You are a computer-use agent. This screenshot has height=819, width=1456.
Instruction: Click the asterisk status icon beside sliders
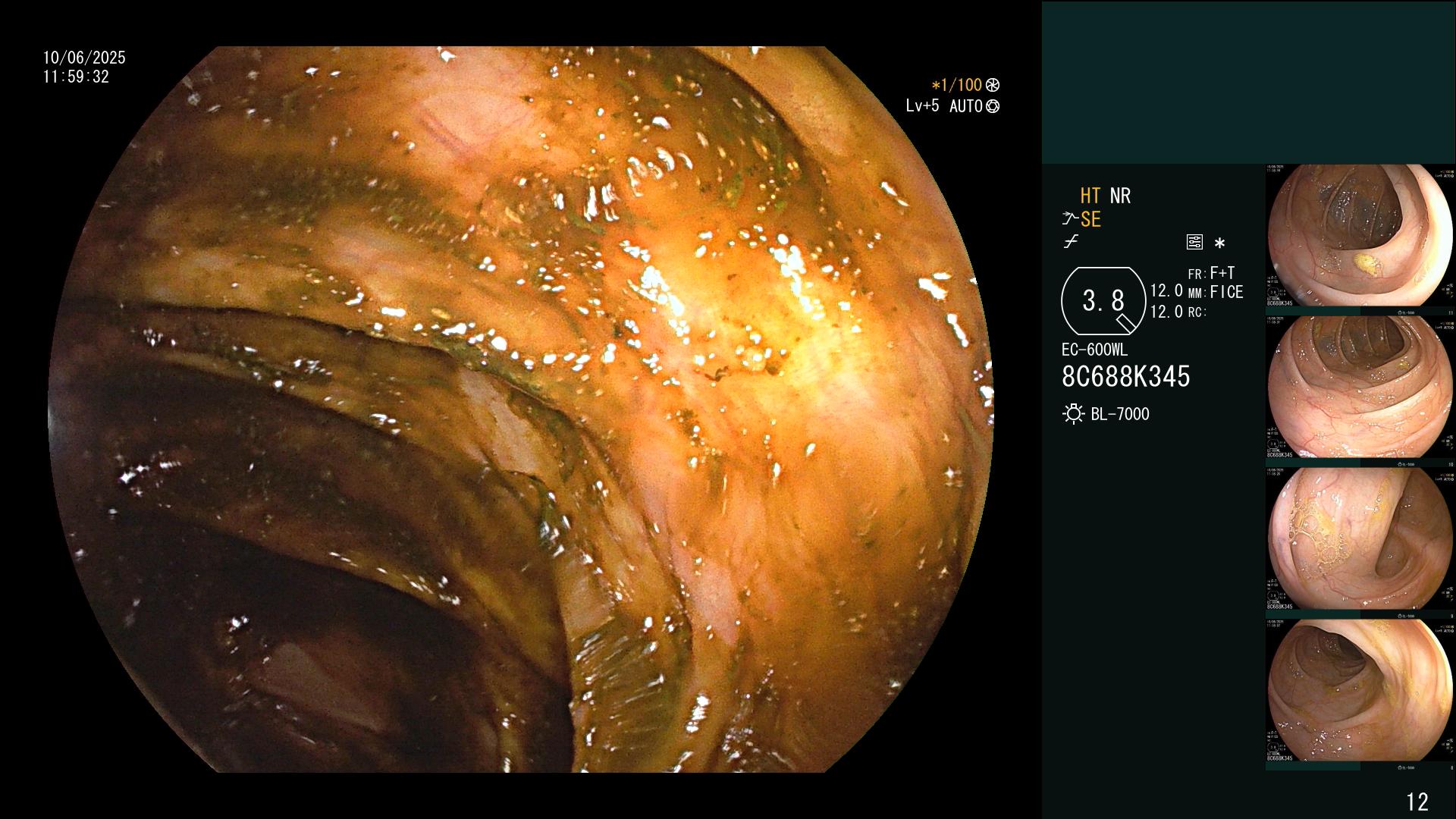click(1219, 243)
